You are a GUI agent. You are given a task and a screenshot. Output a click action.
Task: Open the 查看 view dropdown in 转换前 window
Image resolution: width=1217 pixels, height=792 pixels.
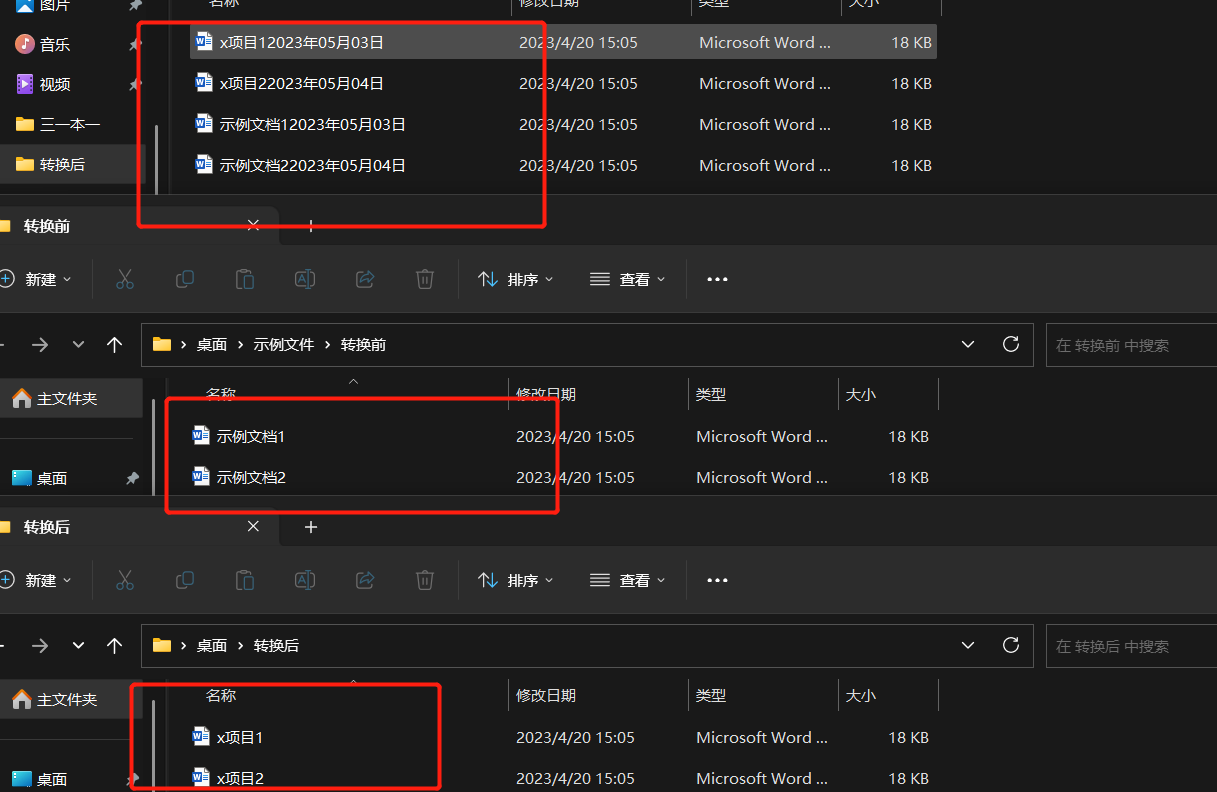tap(627, 279)
